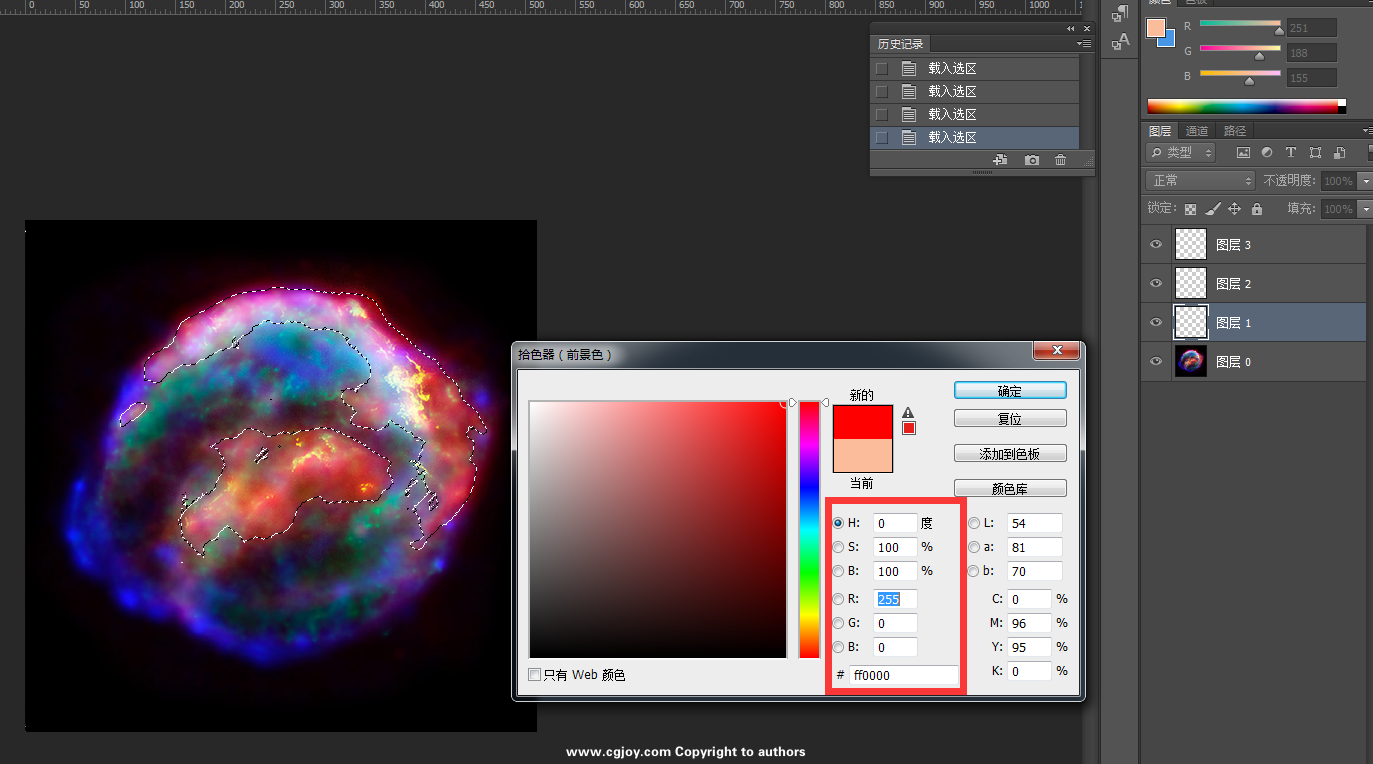This screenshot has height=764, width=1373.
Task: Click the H hue value field
Action: [x=895, y=523]
